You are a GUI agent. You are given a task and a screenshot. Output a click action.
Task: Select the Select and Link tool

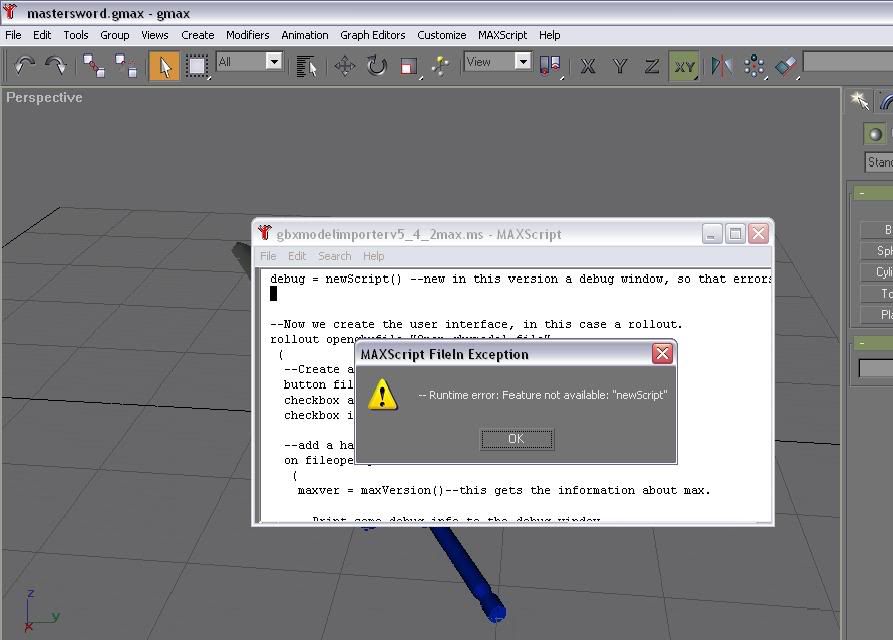point(94,66)
